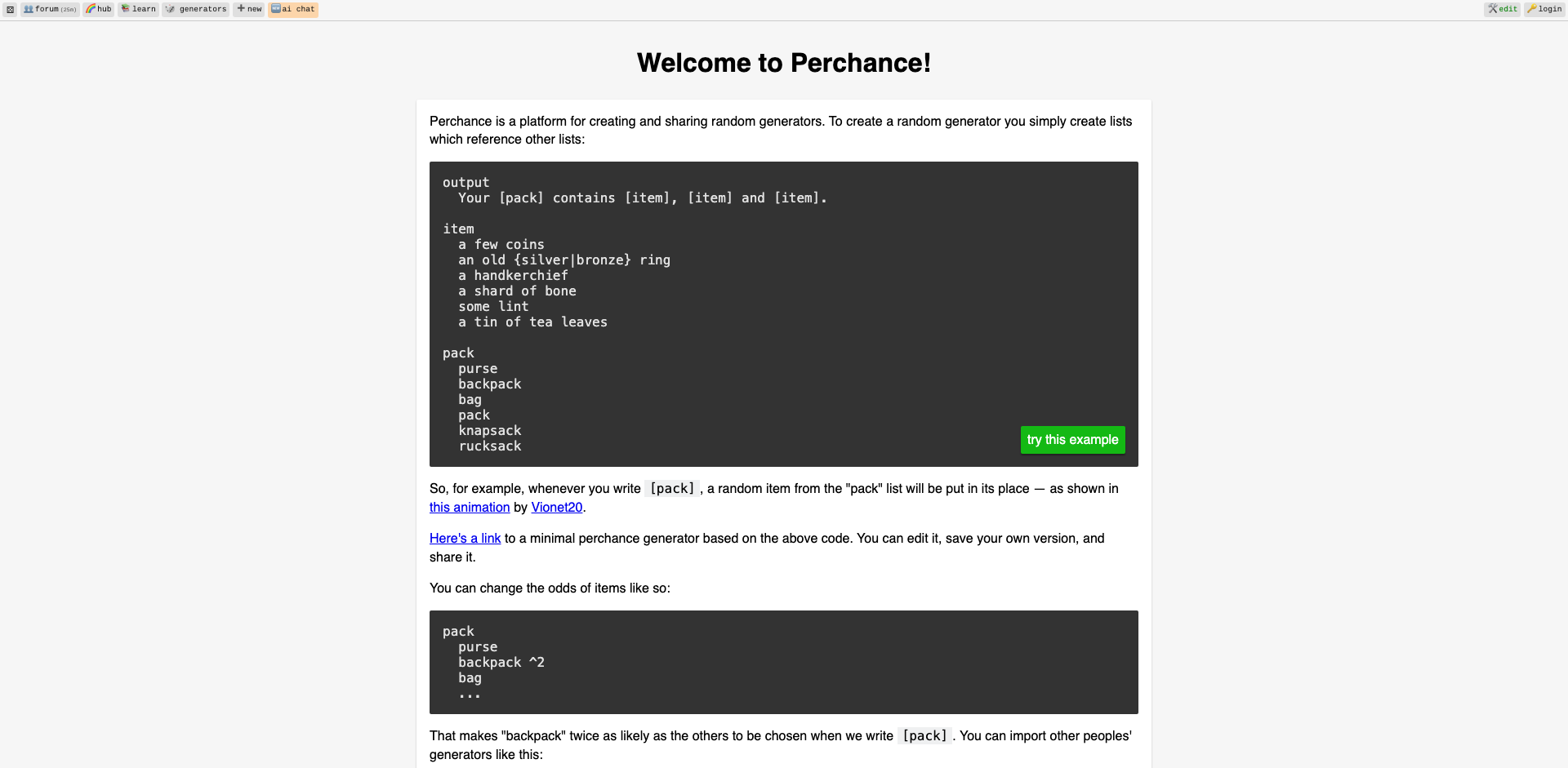This screenshot has height=768, width=1568.
Task: Click the 'output' label in the code example
Action: 466,182
